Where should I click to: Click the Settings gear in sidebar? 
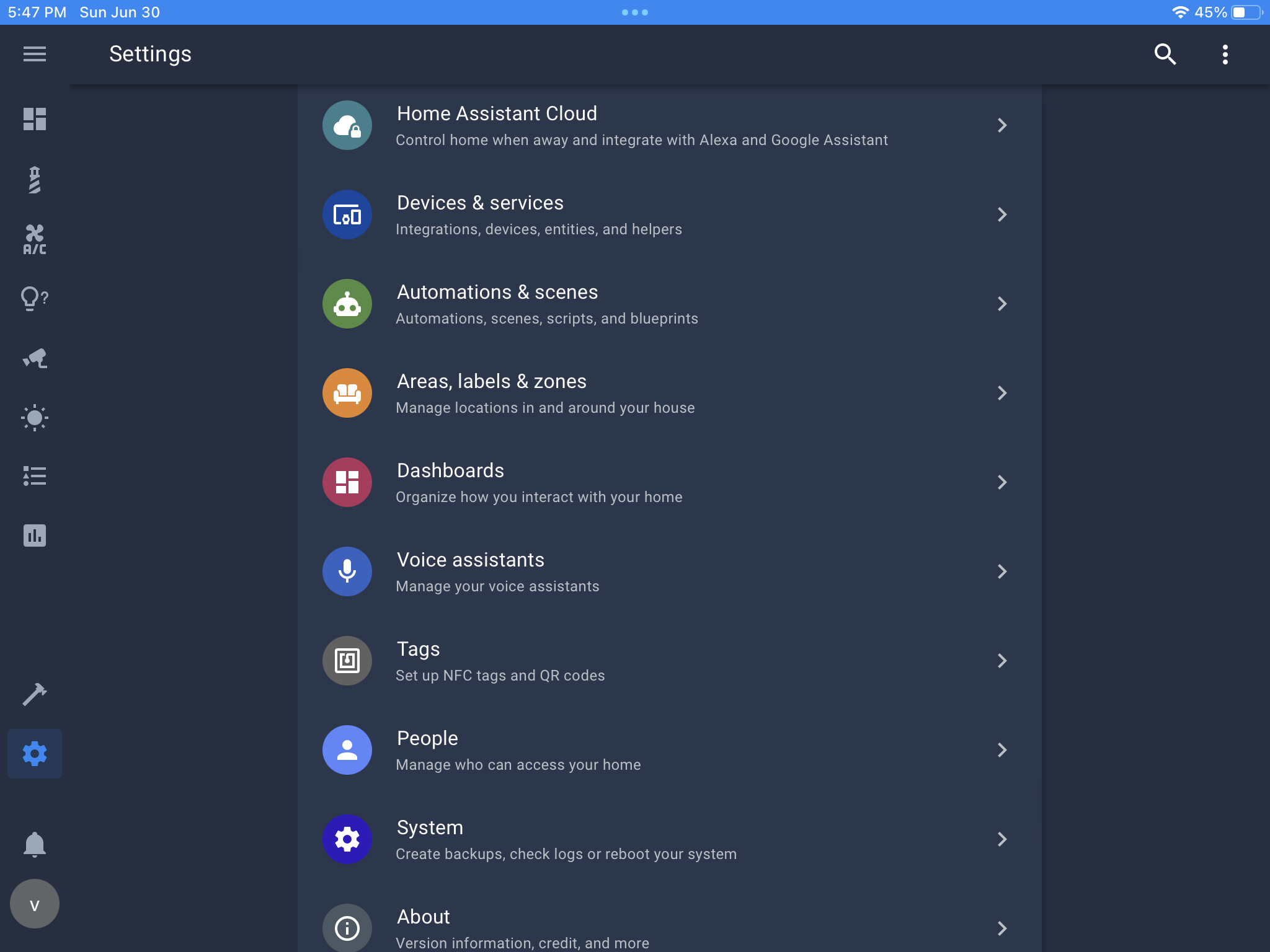(35, 754)
